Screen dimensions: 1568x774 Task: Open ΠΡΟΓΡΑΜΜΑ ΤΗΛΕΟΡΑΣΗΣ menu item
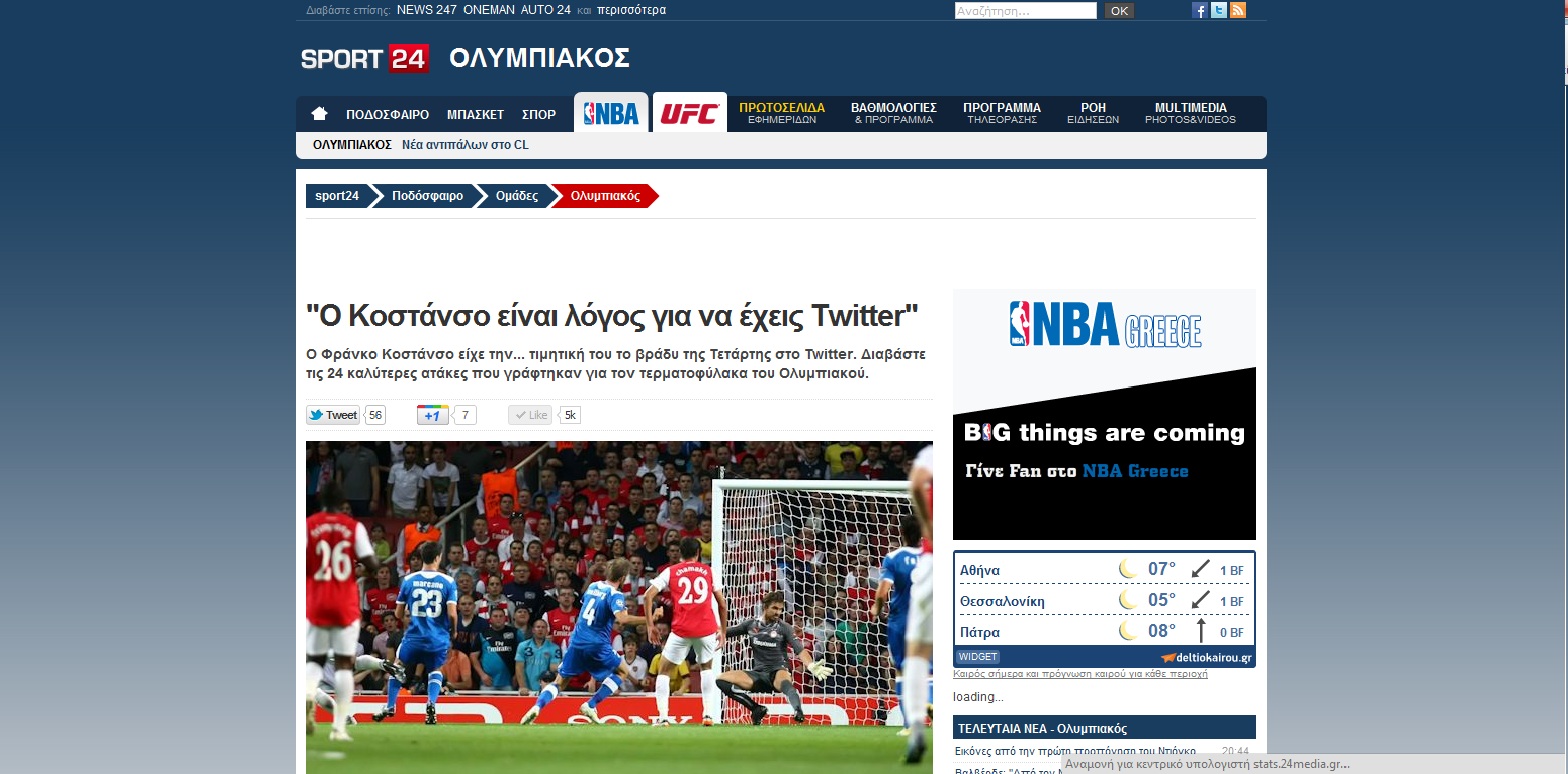(x=1002, y=113)
